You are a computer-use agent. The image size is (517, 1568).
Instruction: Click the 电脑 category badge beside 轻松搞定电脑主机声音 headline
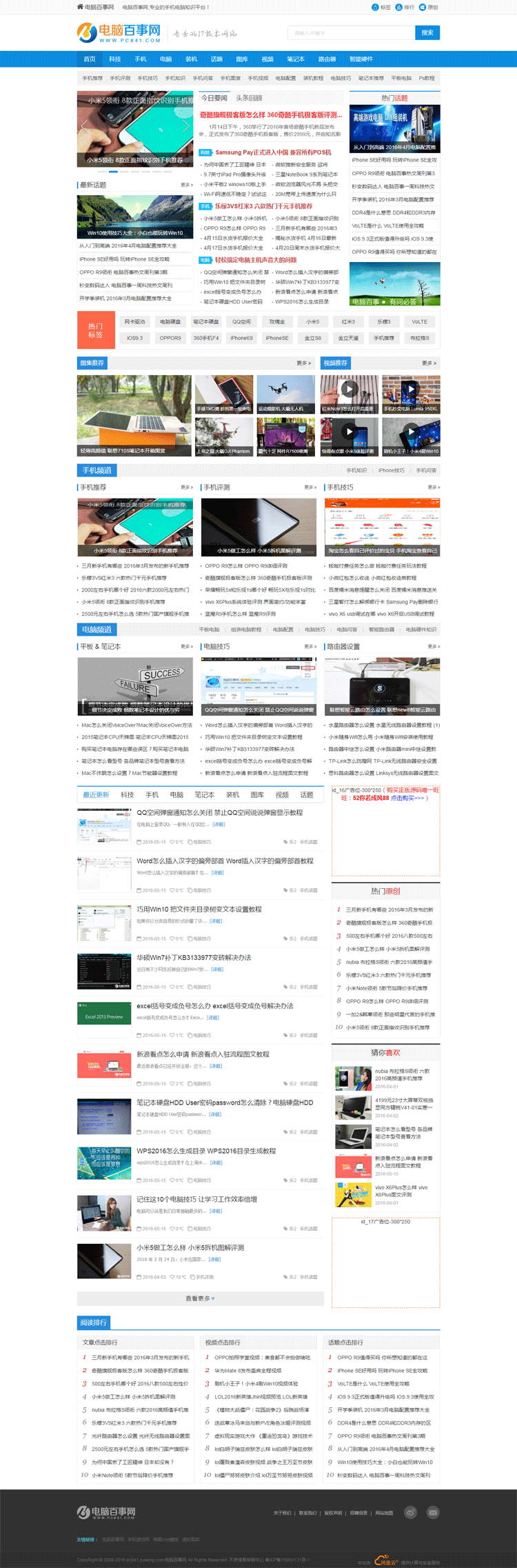[x=205, y=260]
